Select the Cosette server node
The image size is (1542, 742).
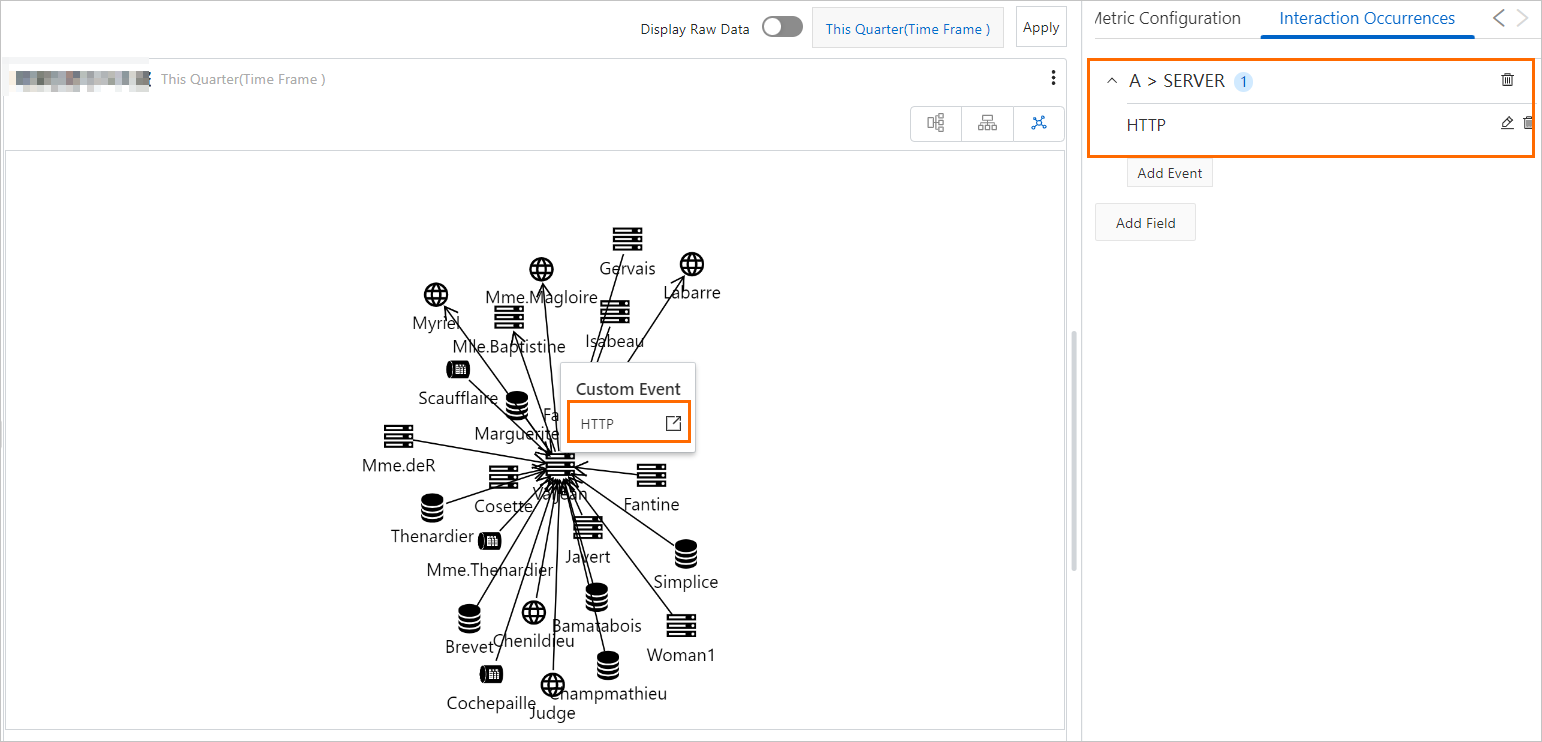(x=503, y=478)
